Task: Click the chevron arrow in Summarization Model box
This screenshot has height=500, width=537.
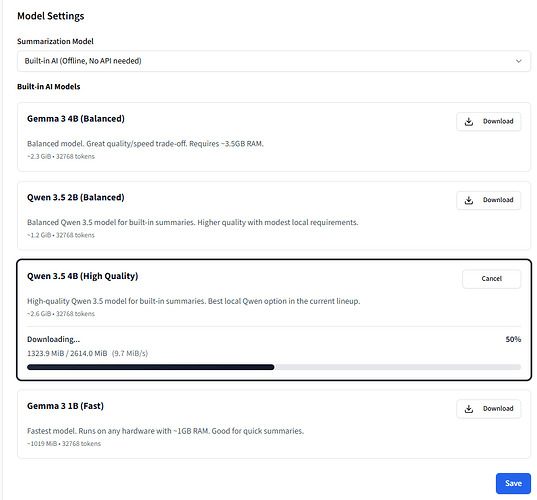Action: click(519, 61)
